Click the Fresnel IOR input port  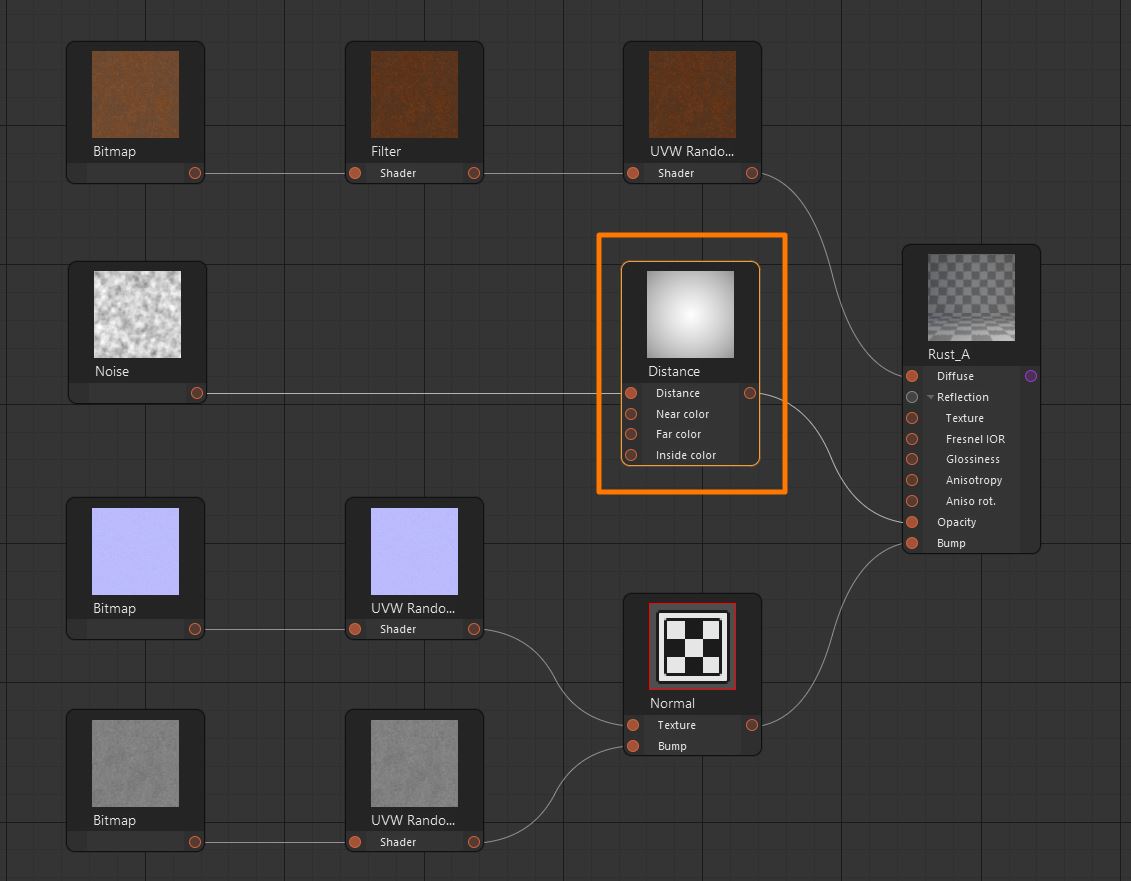pos(912,439)
